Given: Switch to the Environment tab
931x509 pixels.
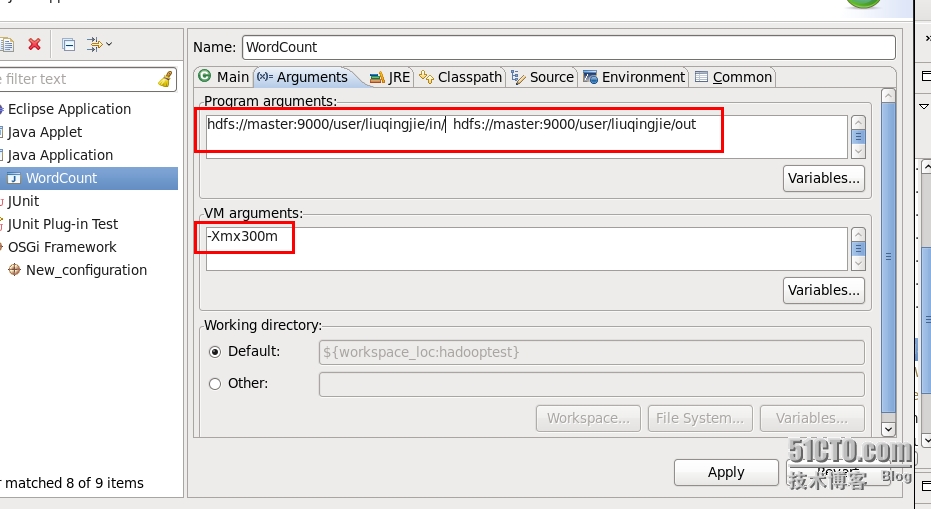Looking at the screenshot, I should [x=634, y=77].
